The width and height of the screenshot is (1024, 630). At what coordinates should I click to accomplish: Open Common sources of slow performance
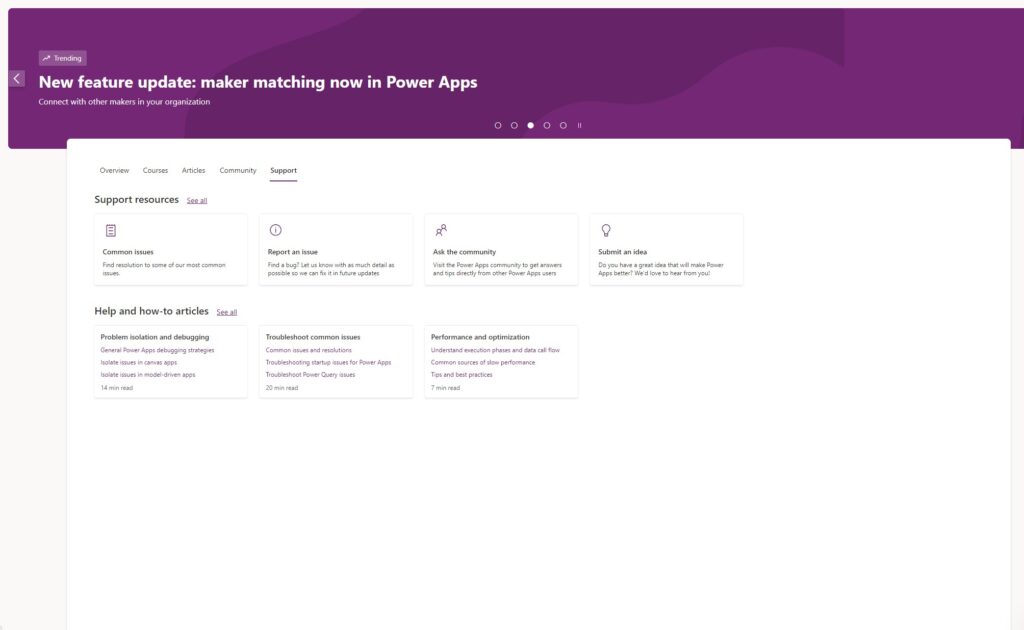(x=483, y=362)
